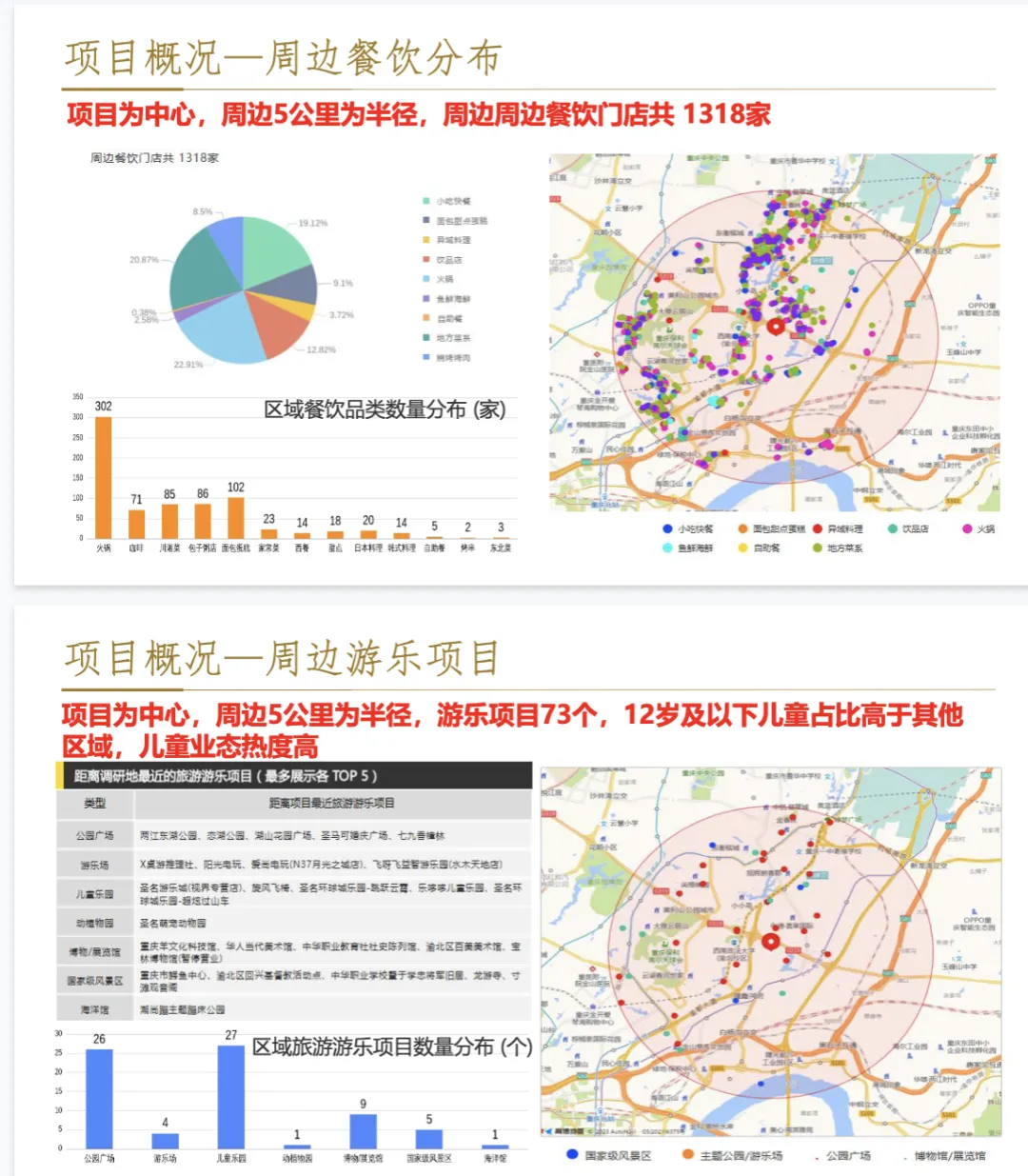Click the chart title 区域餐饮品类数量分布 (家)
1028x1176 pixels.
pos(385,409)
